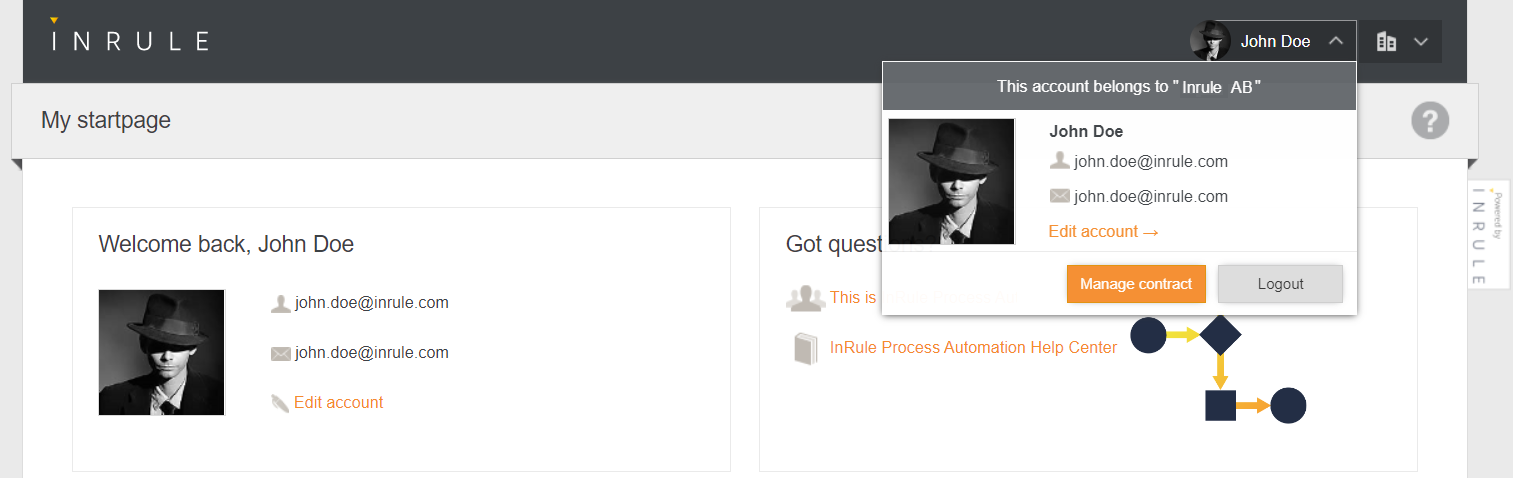
Task: Click the pencil icon beside Edit account
Action: coord(279,403)
